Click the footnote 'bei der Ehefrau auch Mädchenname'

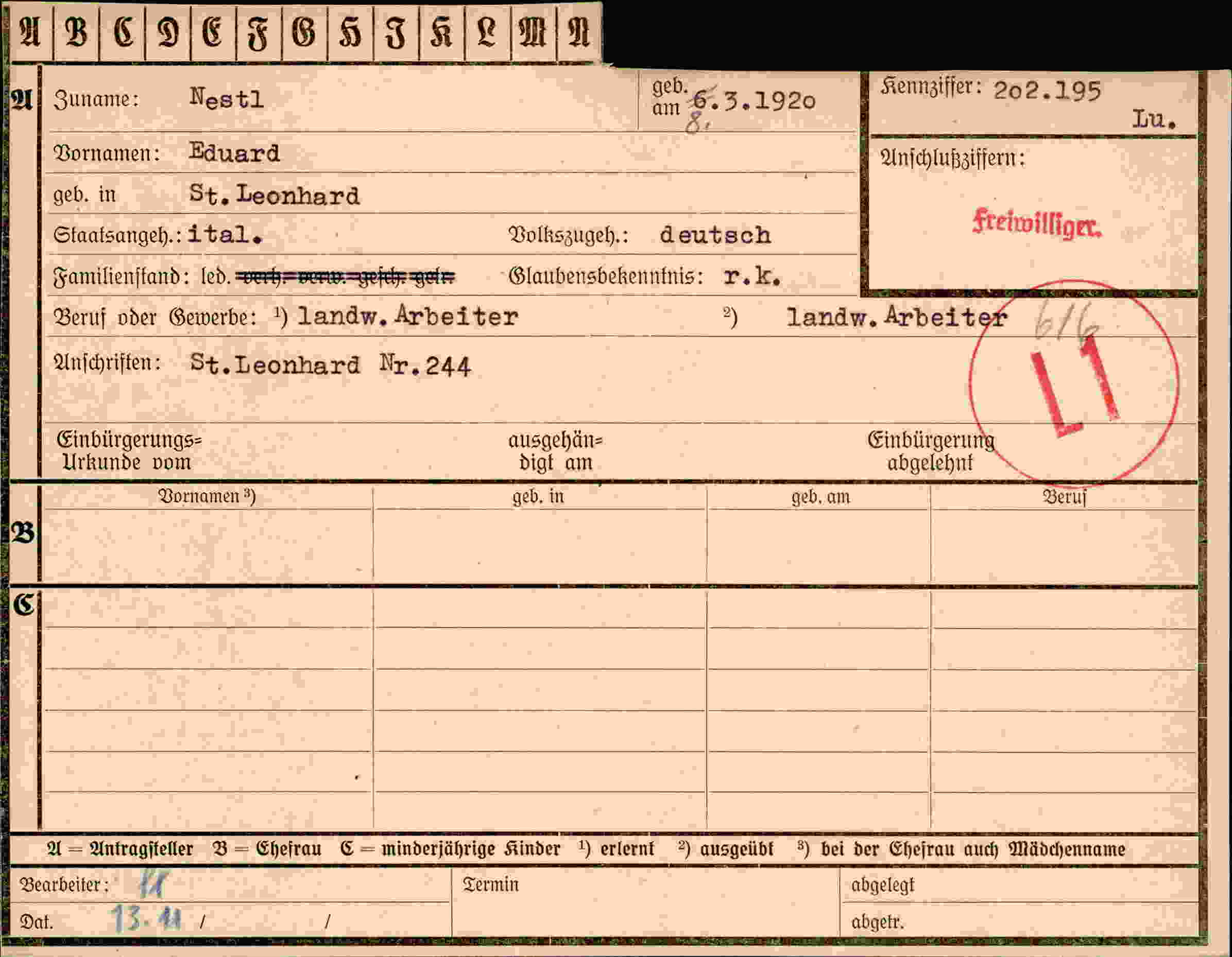pos(973,849)
